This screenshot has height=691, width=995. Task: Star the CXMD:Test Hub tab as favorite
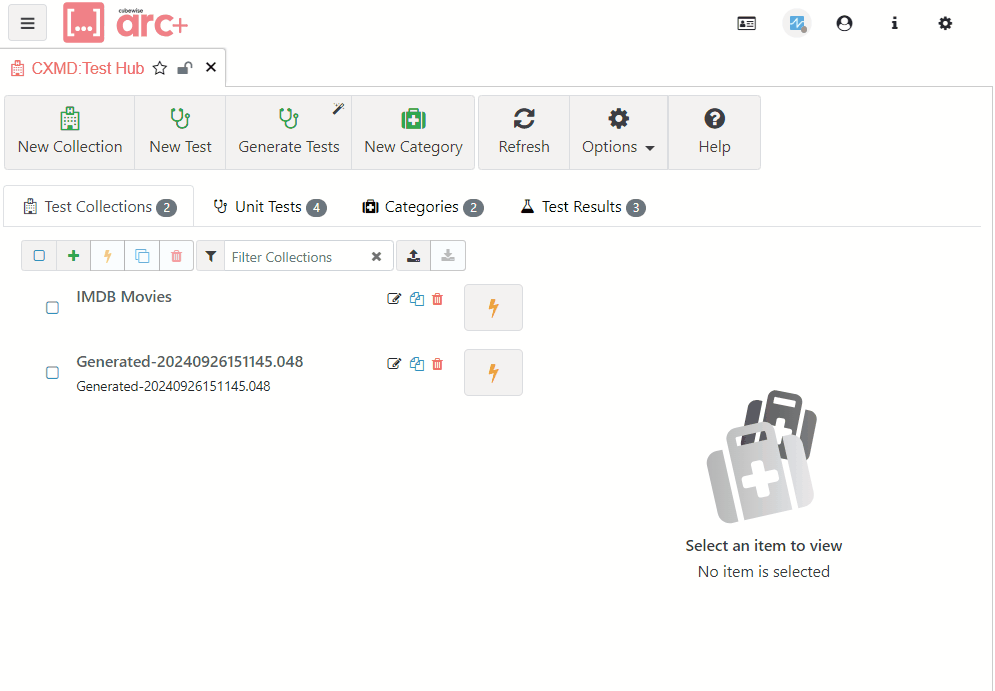160,68
